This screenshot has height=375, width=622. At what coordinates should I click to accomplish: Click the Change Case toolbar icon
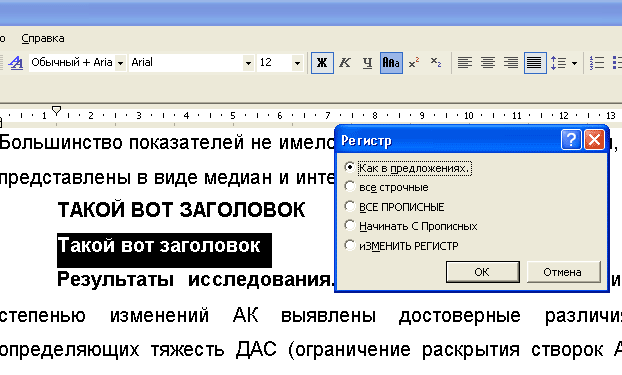pyautogui.click(x=391, y=63)
